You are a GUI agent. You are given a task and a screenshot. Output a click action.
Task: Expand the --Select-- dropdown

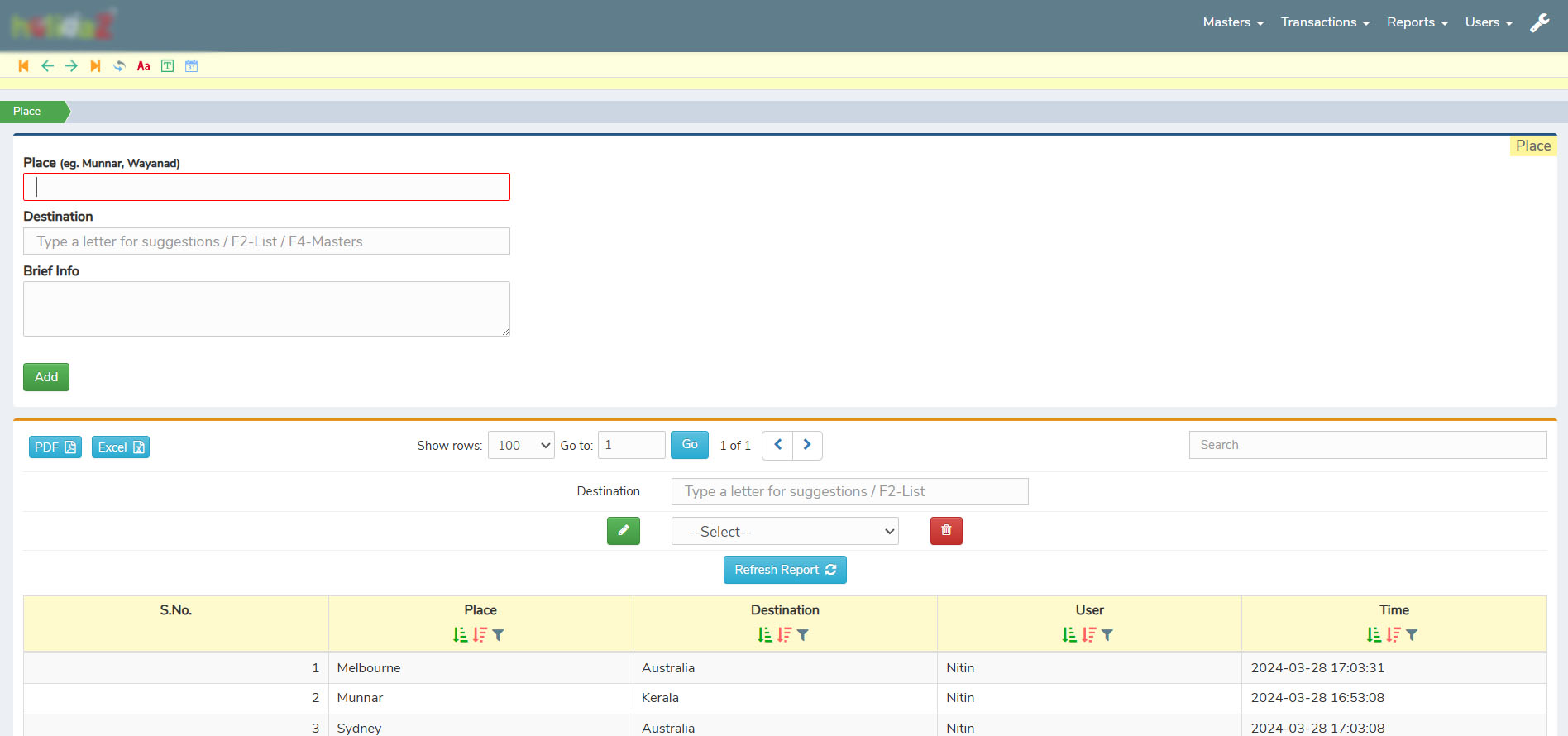point(784,532)
